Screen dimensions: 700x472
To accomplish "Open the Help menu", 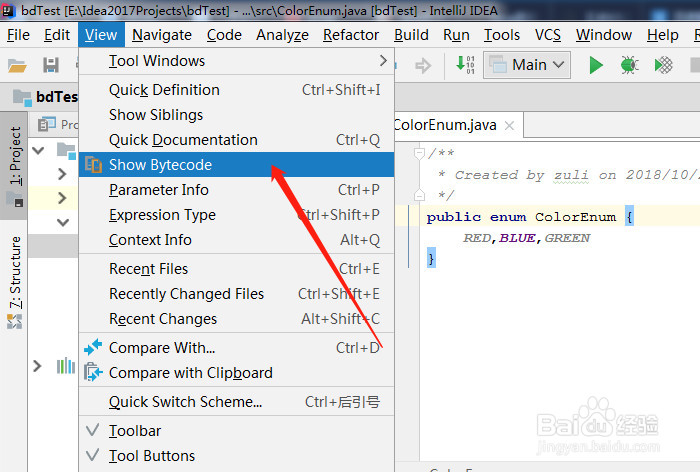I will (x=662, y=35).
